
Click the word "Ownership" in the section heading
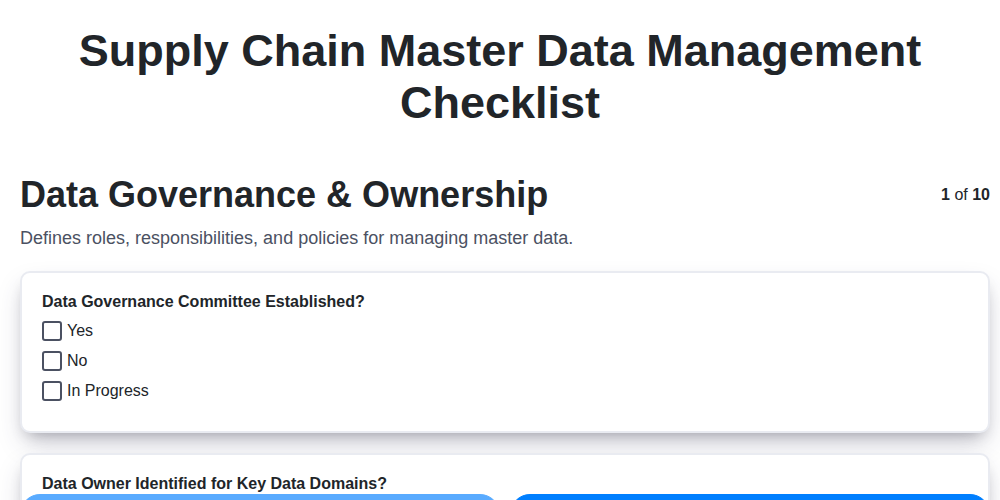click(x=455, y=195)
